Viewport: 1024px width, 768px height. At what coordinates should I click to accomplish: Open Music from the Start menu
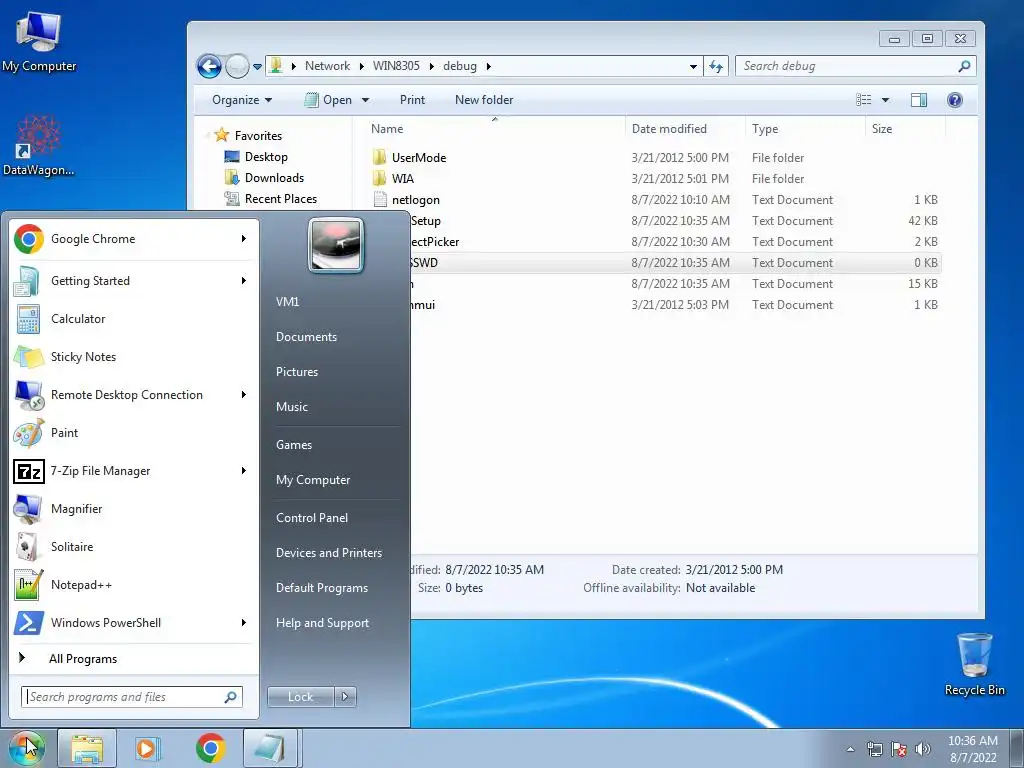pyautogui.click(x=291, y=407)
